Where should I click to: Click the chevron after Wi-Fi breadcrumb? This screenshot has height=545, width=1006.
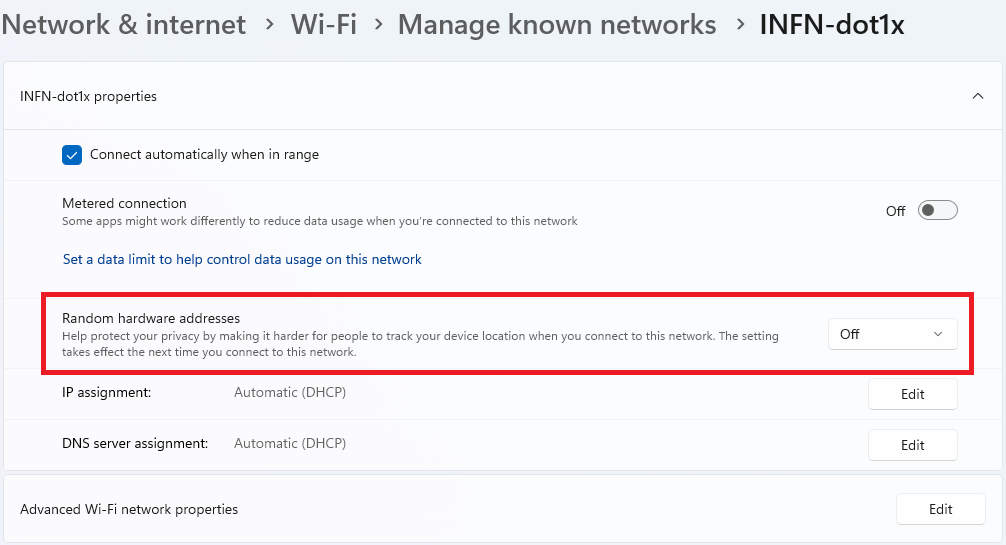tap(378, 25)
